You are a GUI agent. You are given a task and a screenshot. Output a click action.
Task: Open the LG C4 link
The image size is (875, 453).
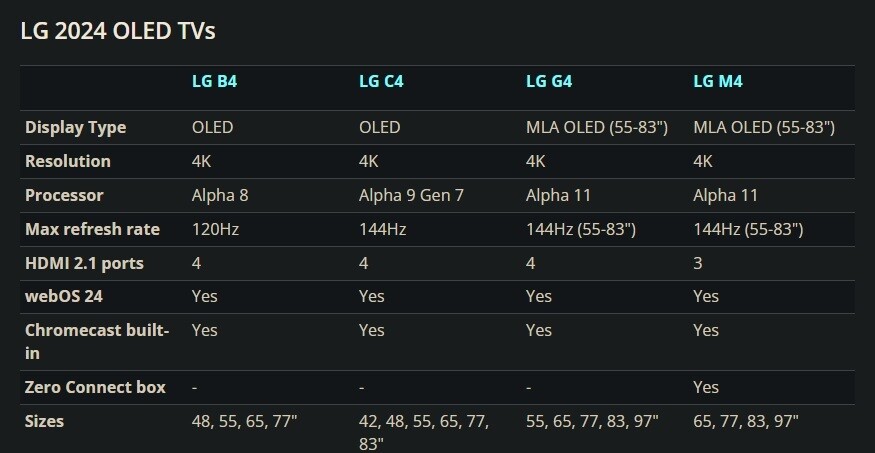tap(381, 81)
